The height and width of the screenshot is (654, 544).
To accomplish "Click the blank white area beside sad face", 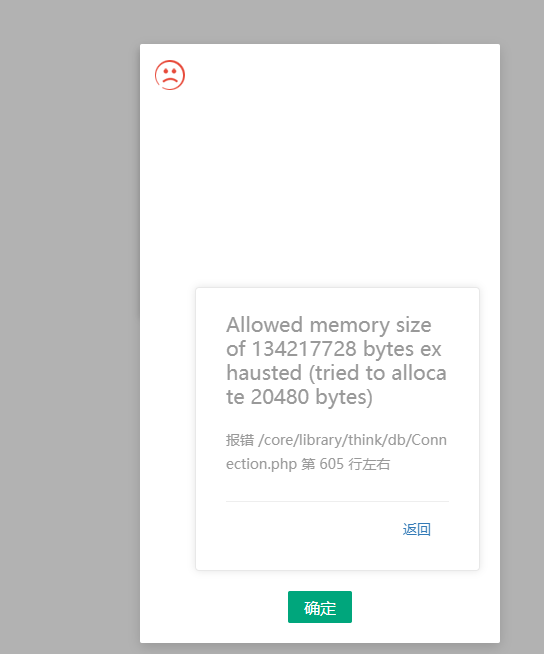I will pos(334,75).
